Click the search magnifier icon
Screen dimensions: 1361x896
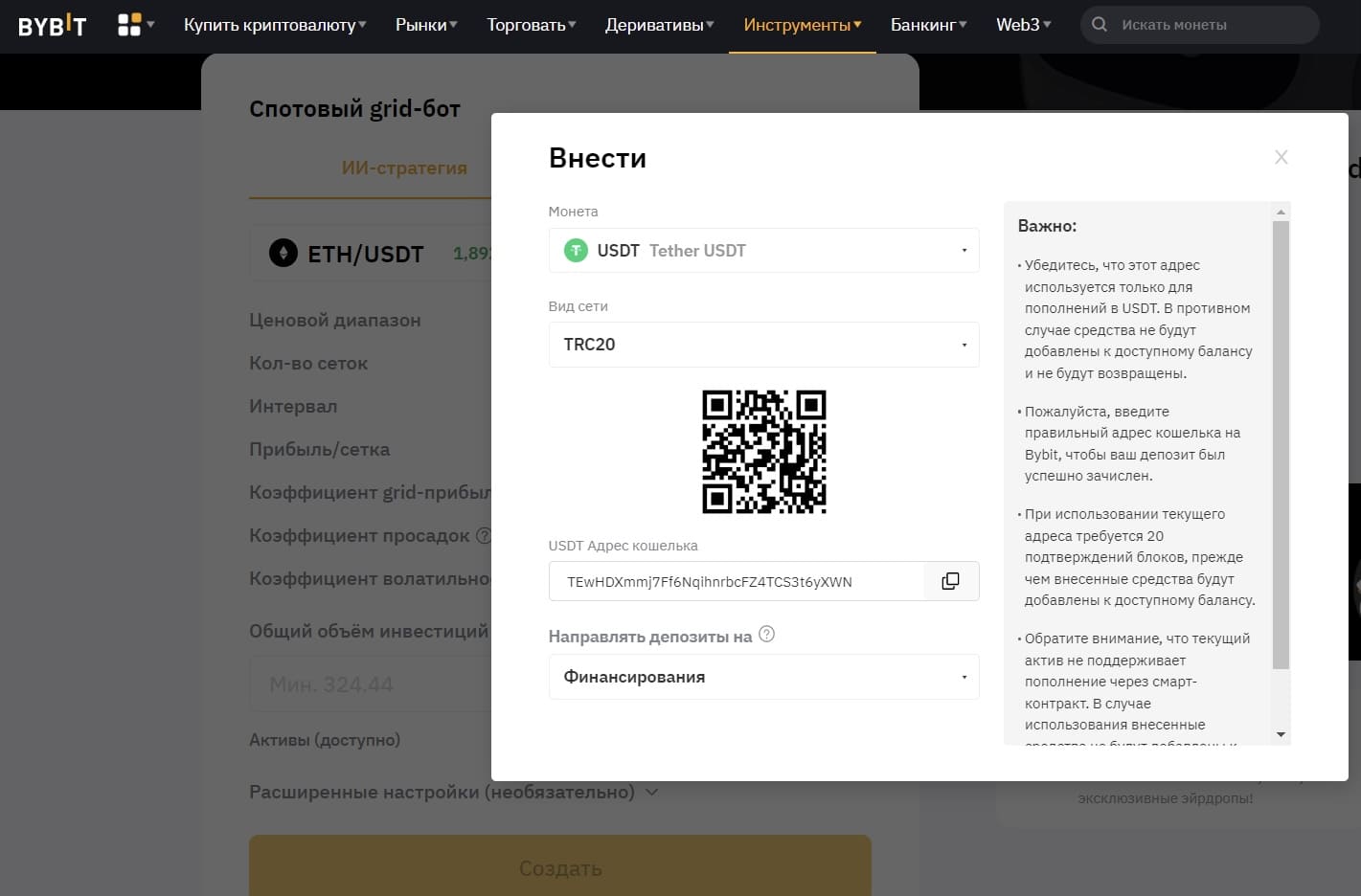(x=1100, y=25)
